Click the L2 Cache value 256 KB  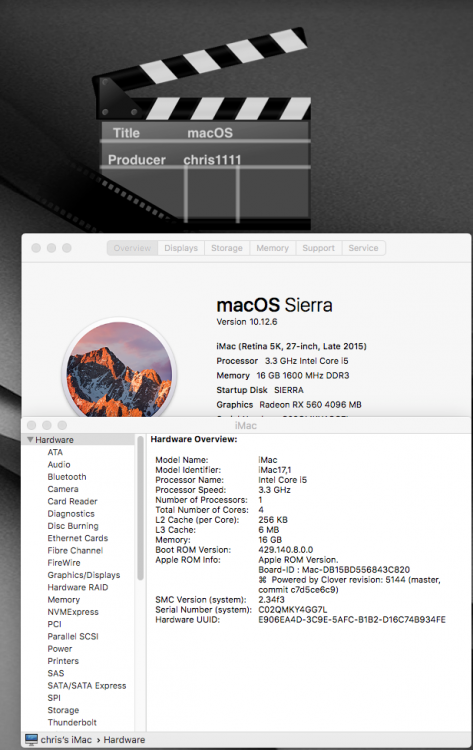273,519
